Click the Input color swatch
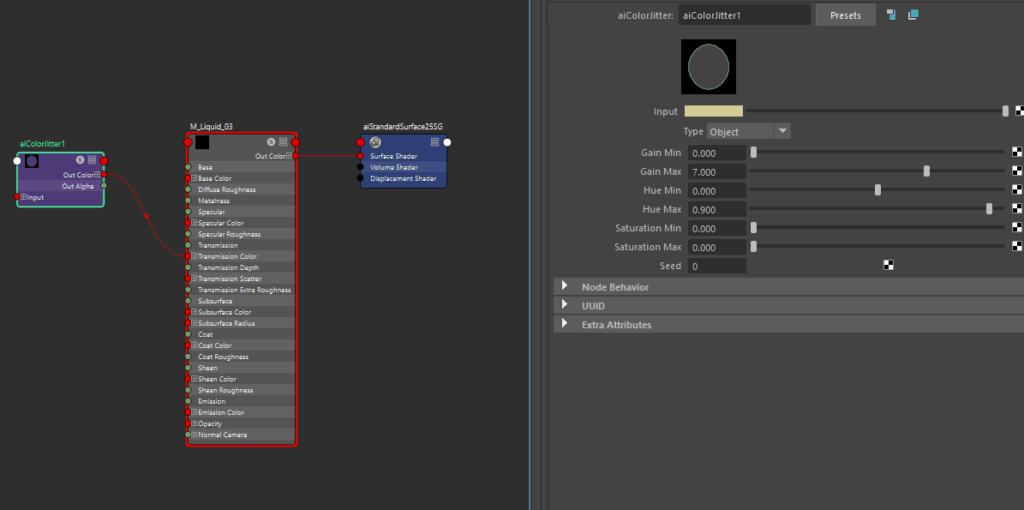Viewport: 1024px width, 510px height. tap(712, 111)
